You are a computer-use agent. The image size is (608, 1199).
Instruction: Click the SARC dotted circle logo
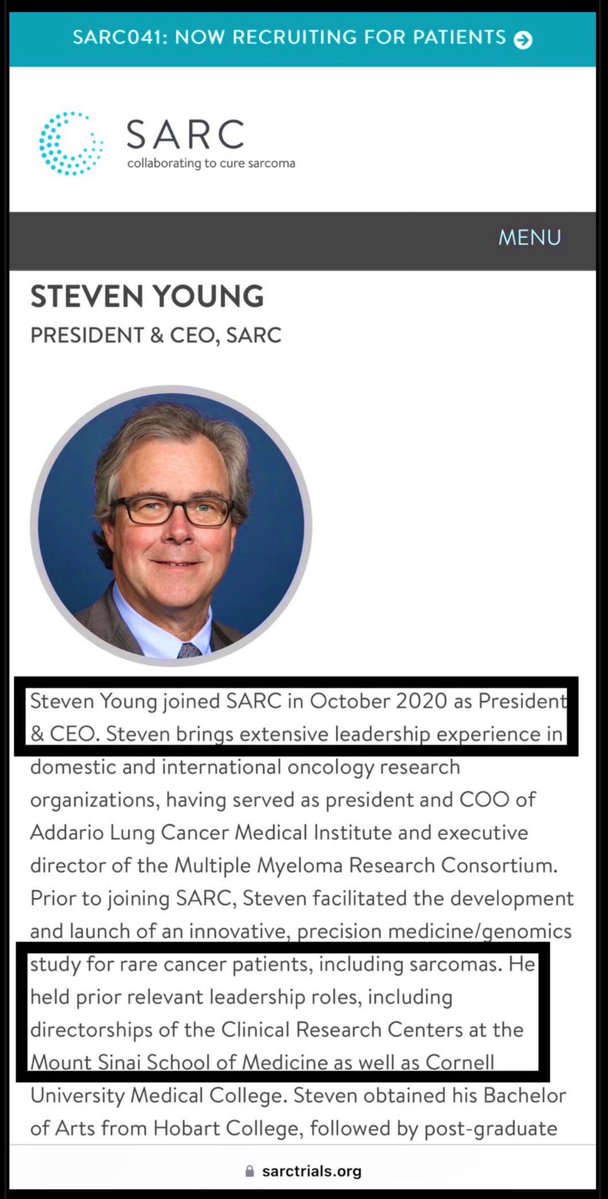click(70, 143)
